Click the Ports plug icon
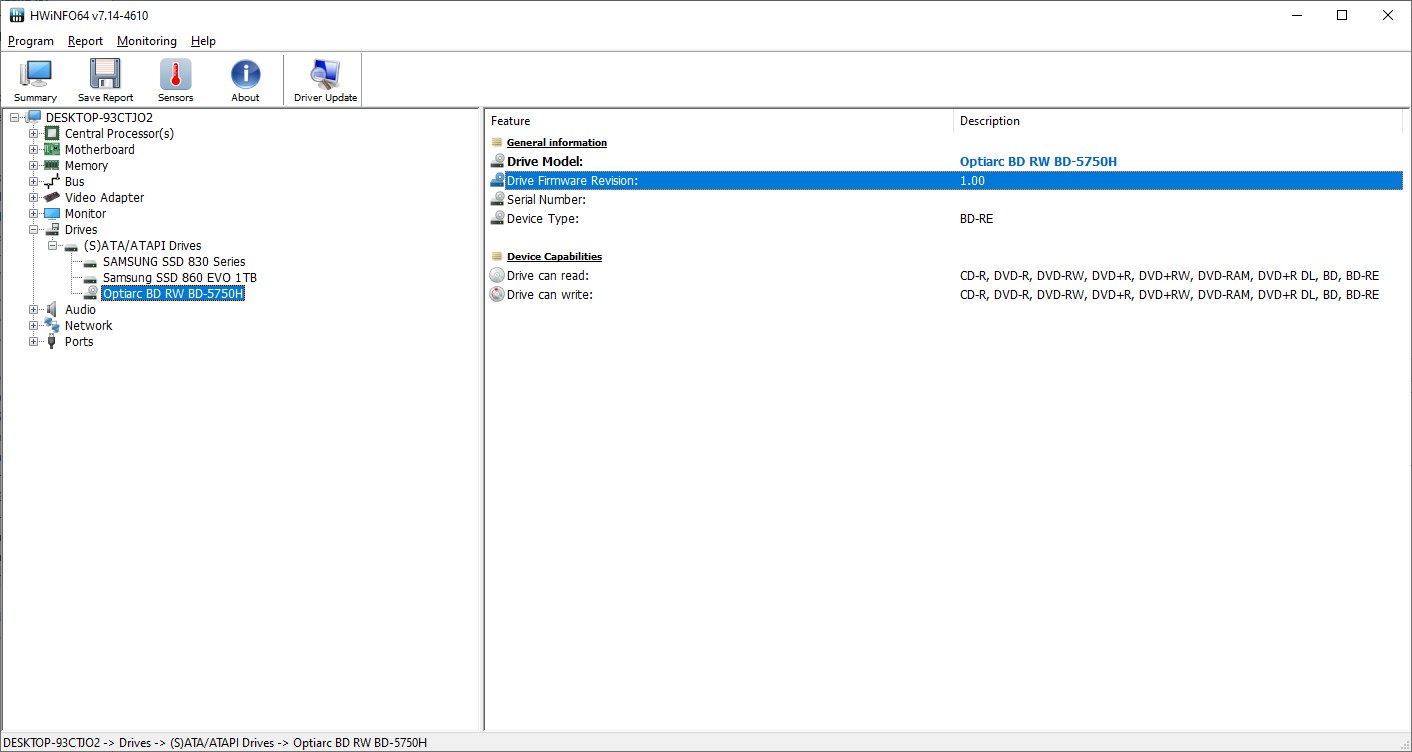This screenshot has width=1412, height=752. pyautogui.click(x=52, y=341)
